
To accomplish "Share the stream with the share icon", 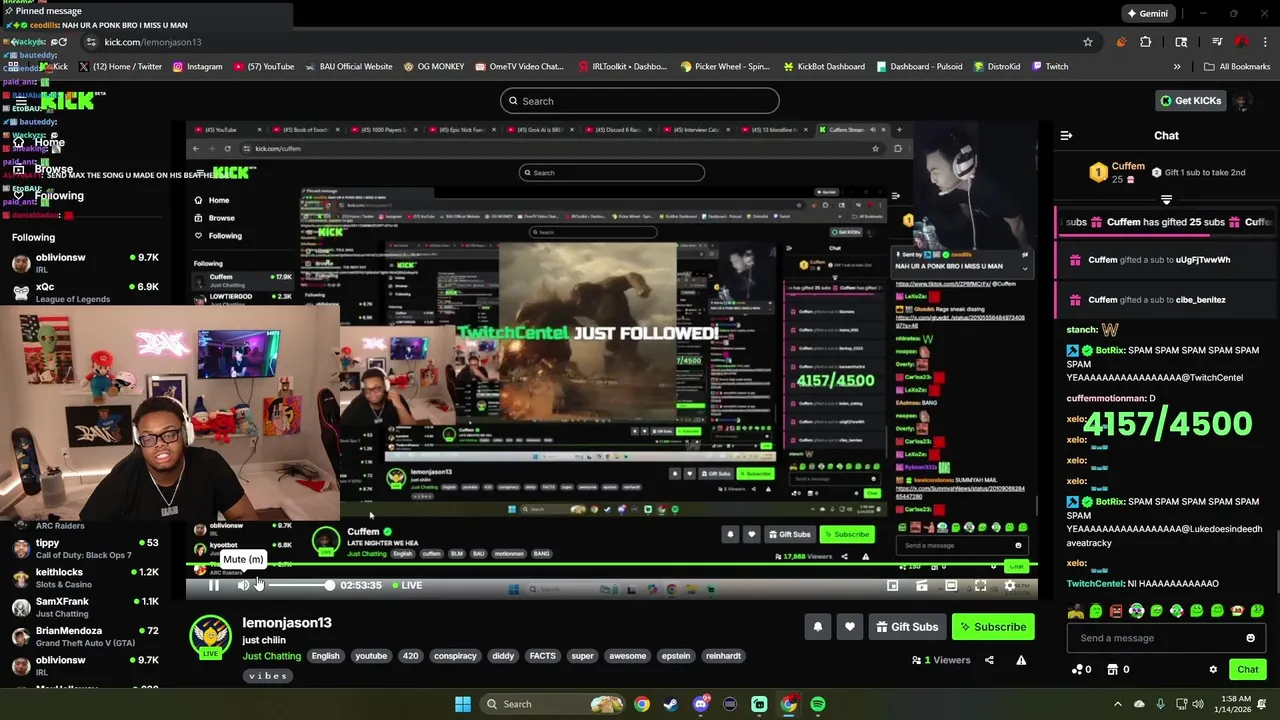I will pos(989,660).
